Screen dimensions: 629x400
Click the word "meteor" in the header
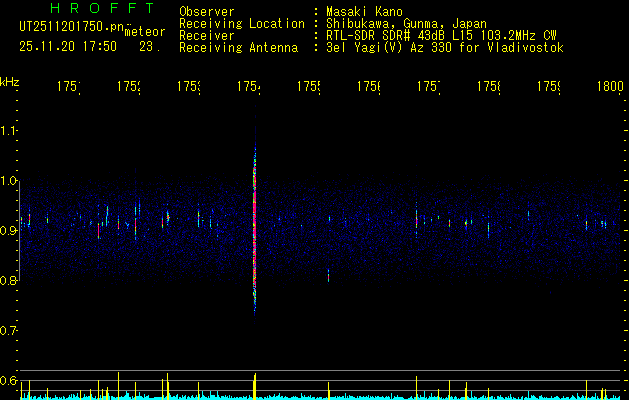(x=145, y=32)
